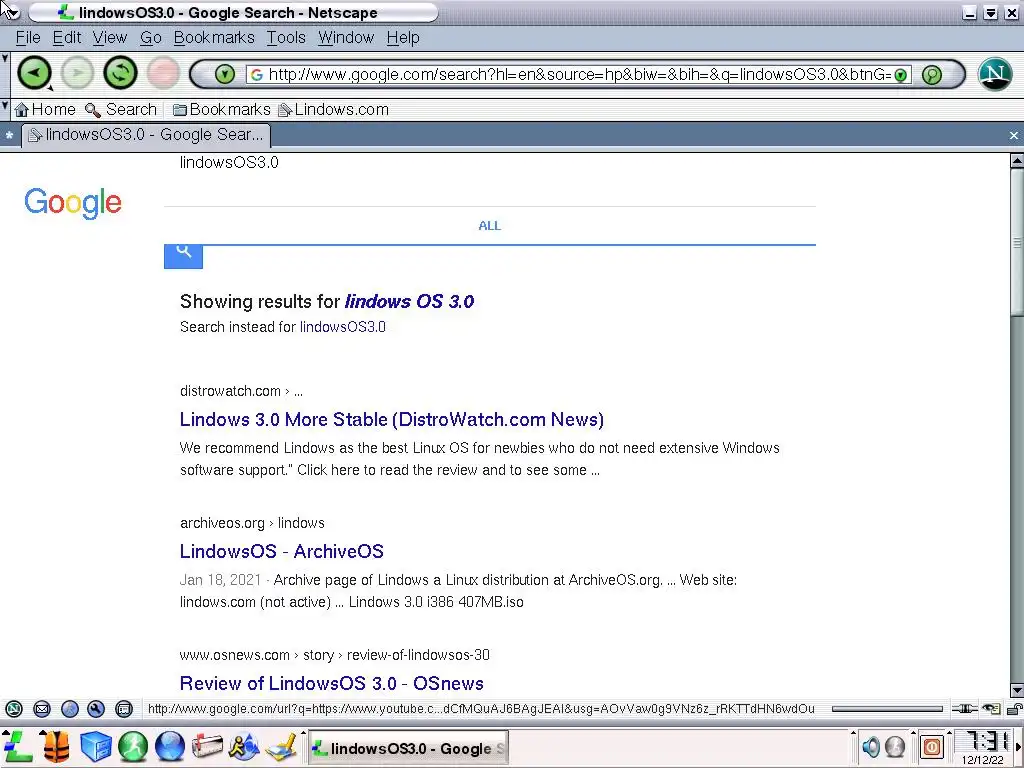Click the speaker volume icon in the tray
Screen dimensions: 1024x768
(x=871, y=747)
